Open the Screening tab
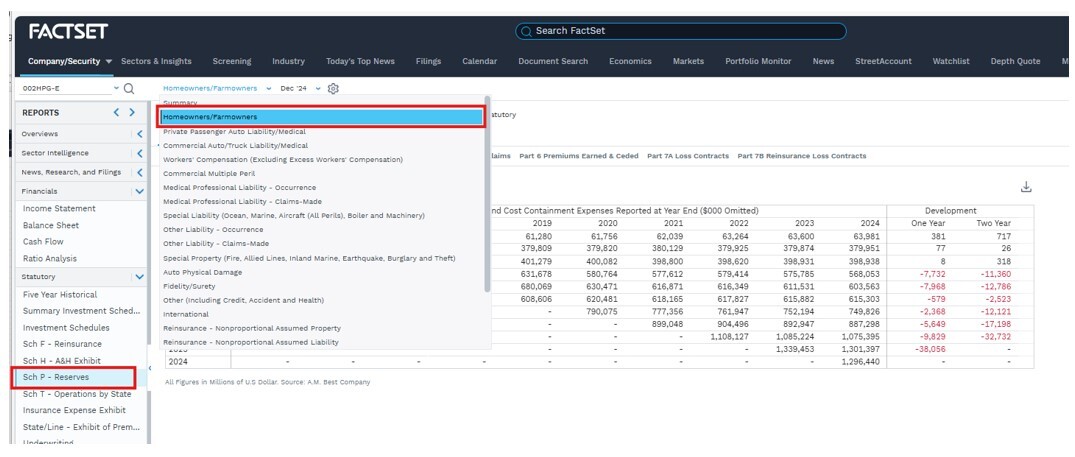 232,61
